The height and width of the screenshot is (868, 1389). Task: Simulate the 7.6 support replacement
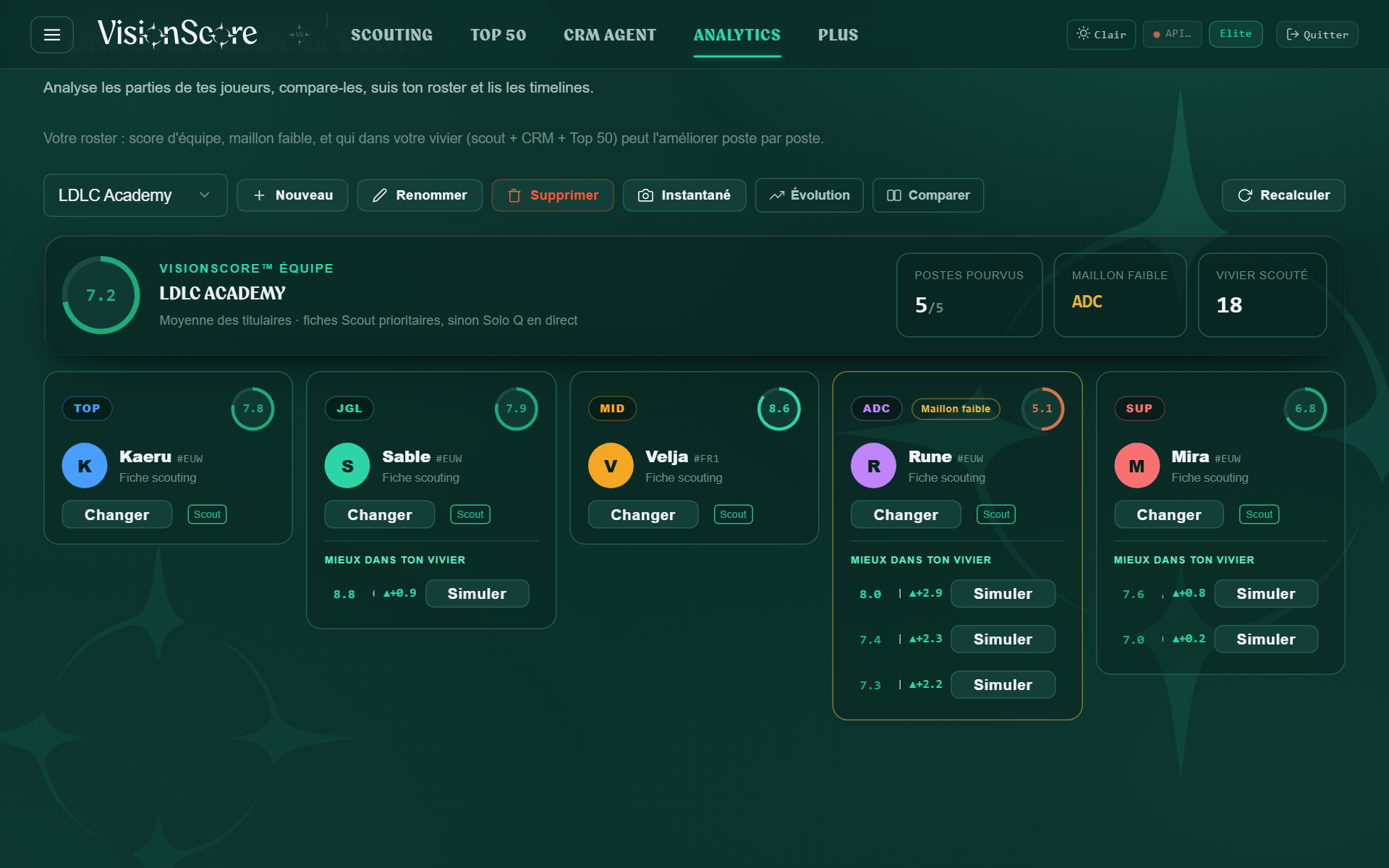pyautogui.click(x=1266, y=594)
